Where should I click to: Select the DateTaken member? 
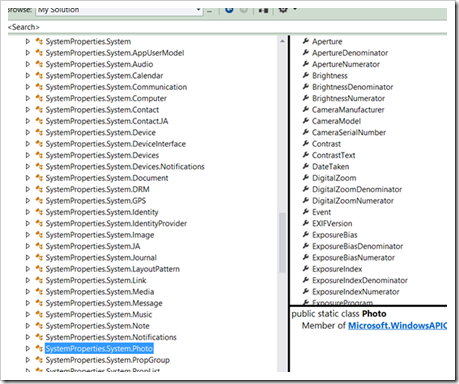[x=331, y=166]
